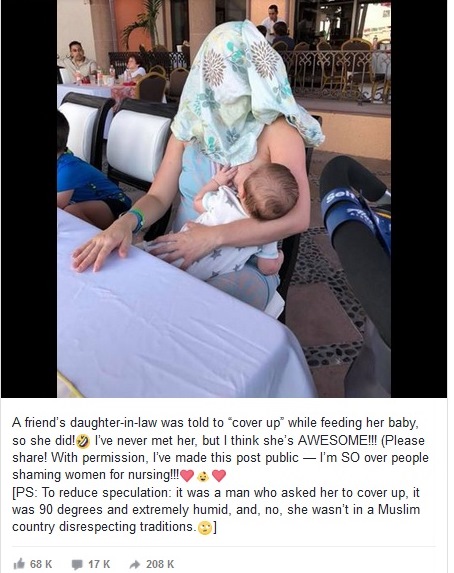The image size is (454, 573).
Task: Click the comment speech bubble icon
Action: 77,565
